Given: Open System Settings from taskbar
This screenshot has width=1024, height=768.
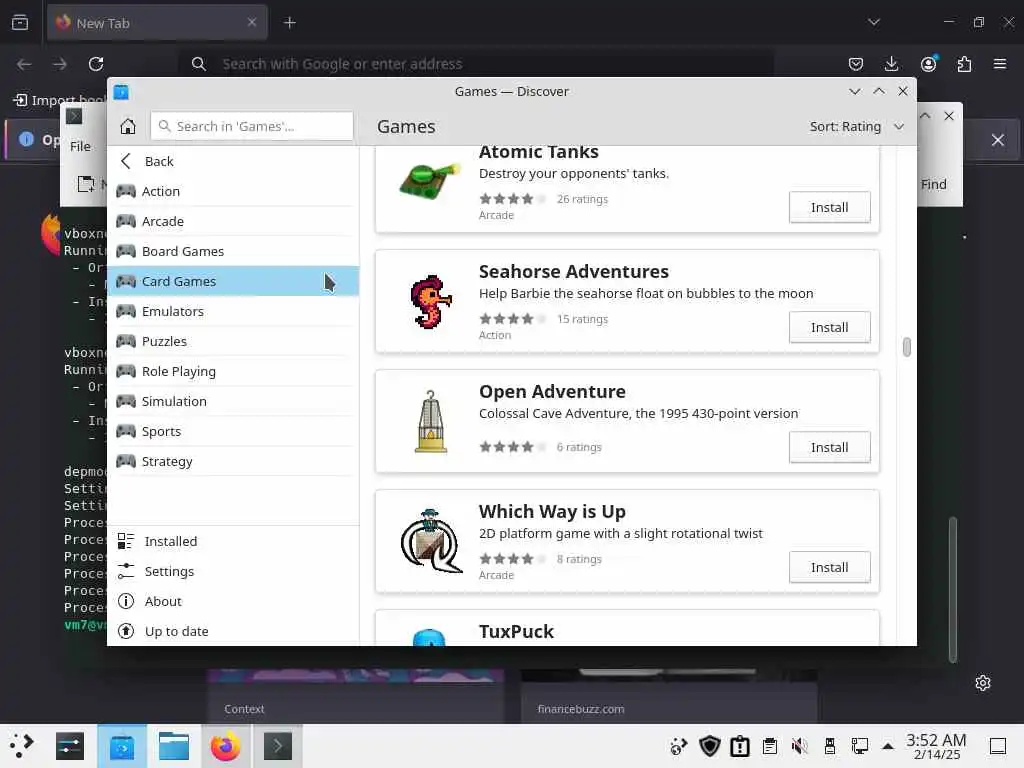Looking at the screenshot, I should tap(70, 746).
